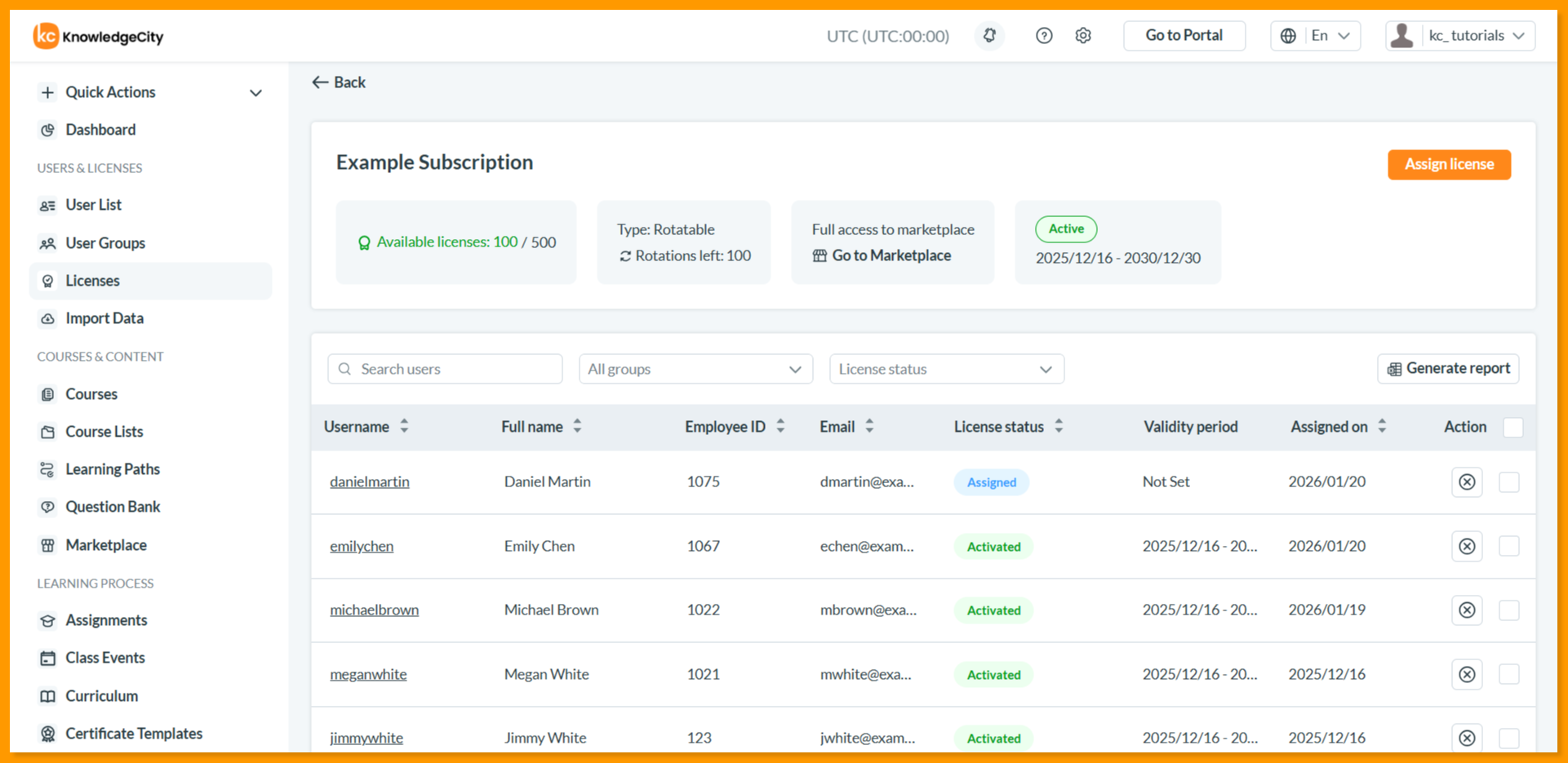Toggle the select-all checkbox in header
Image resolution: width=1568 pixels, height=763 pixels.
pyautogui.click(x=1513, y=427)
